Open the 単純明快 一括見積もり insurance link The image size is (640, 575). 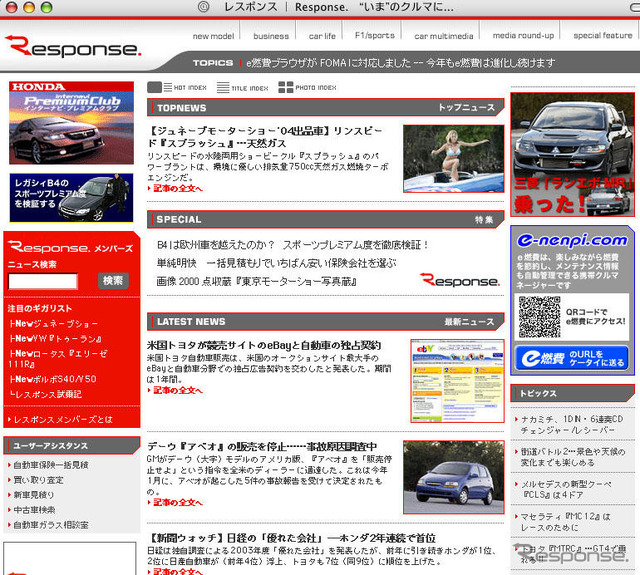(x=277, y=263)
